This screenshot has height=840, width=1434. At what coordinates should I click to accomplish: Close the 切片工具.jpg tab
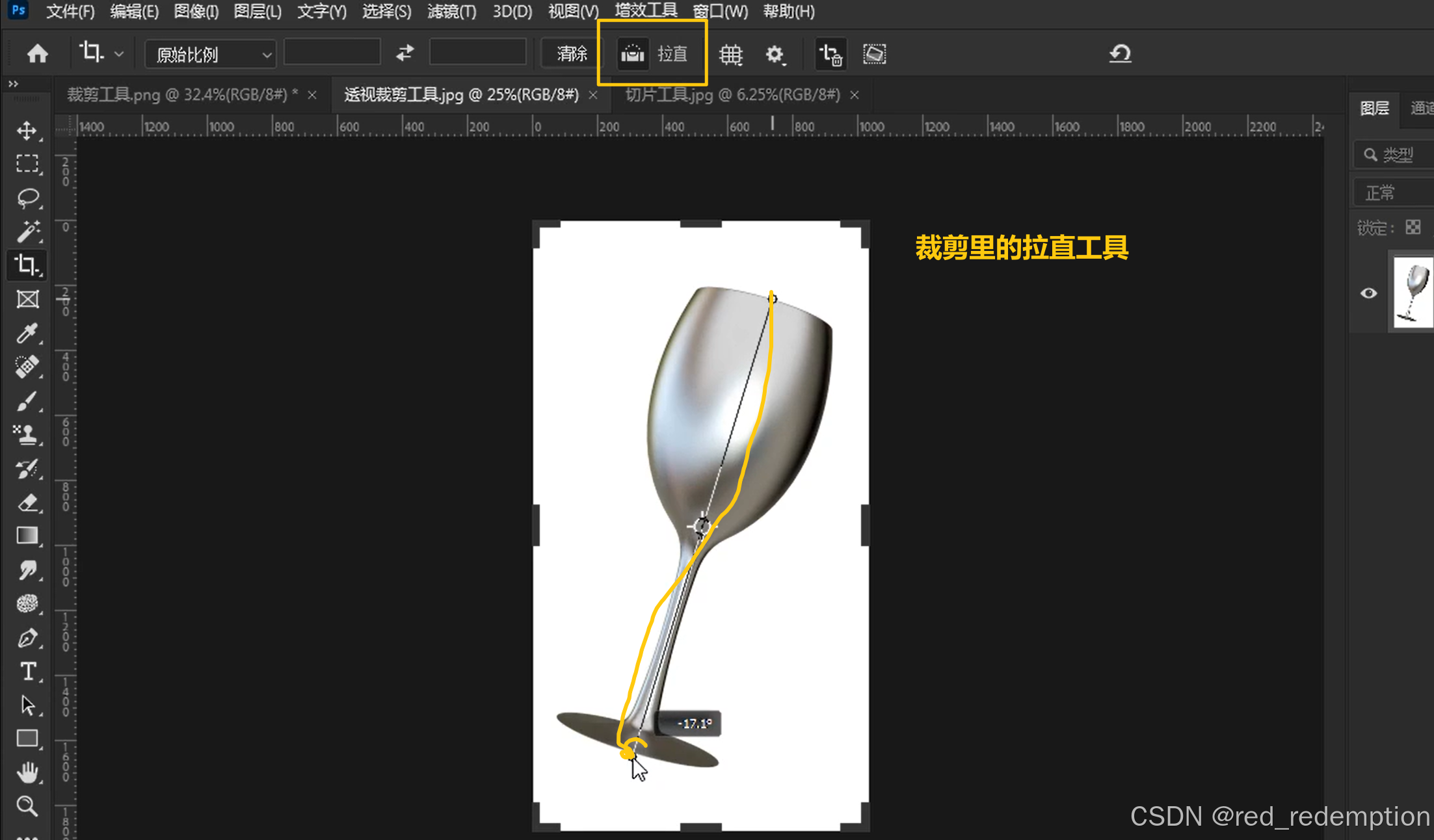click(x=855, y=96)
